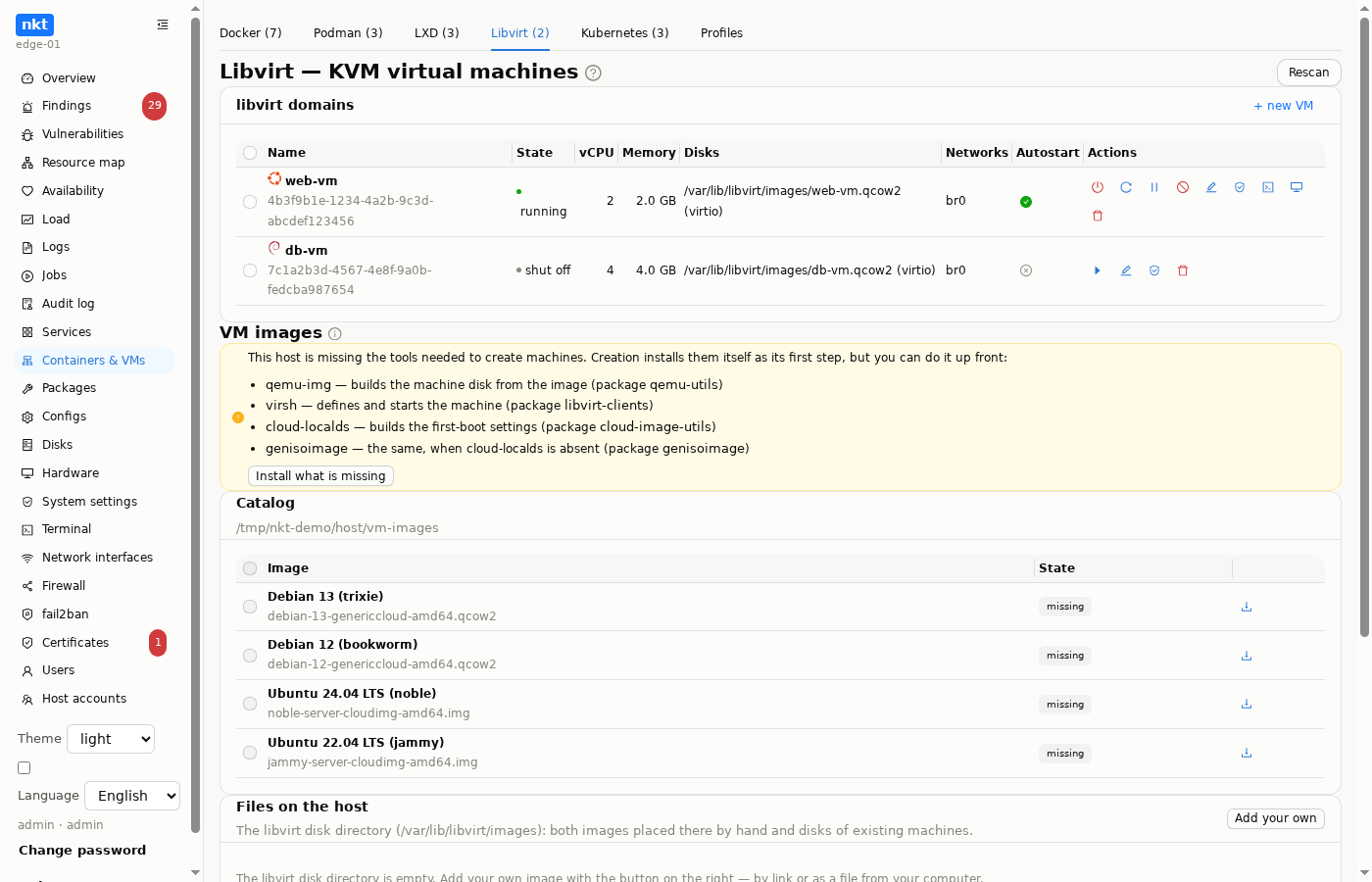Open the Language dropdown
Screen dimensions: 1372x882
(132, 796)
